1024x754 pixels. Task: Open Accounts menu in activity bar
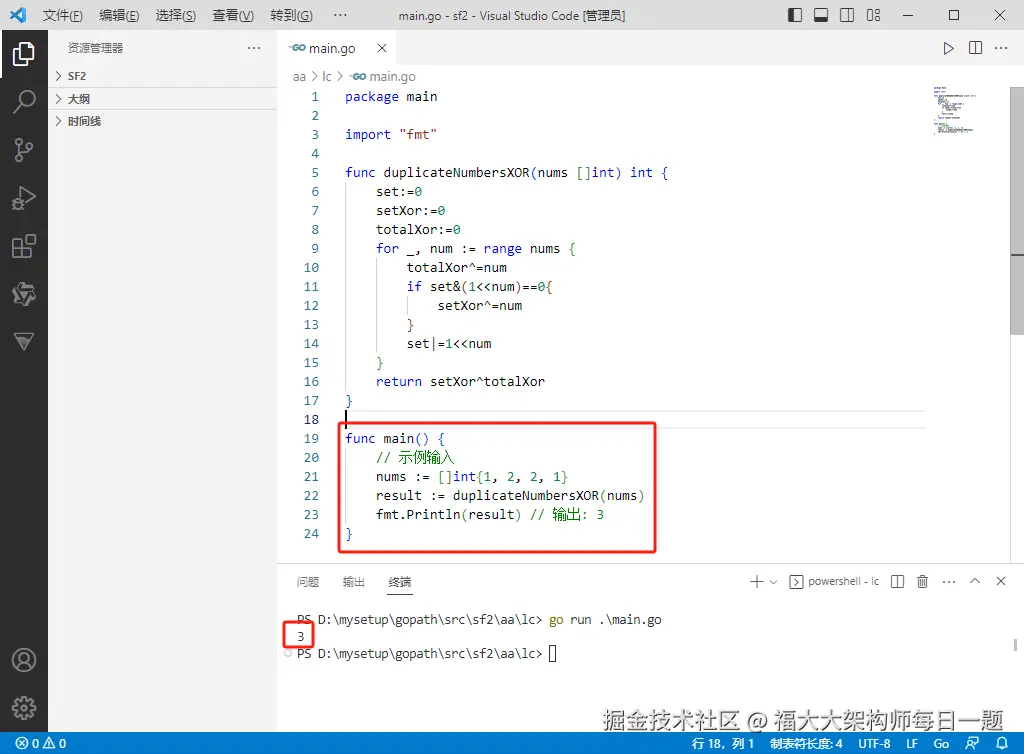pyautogui.click(x=24, y=660)
